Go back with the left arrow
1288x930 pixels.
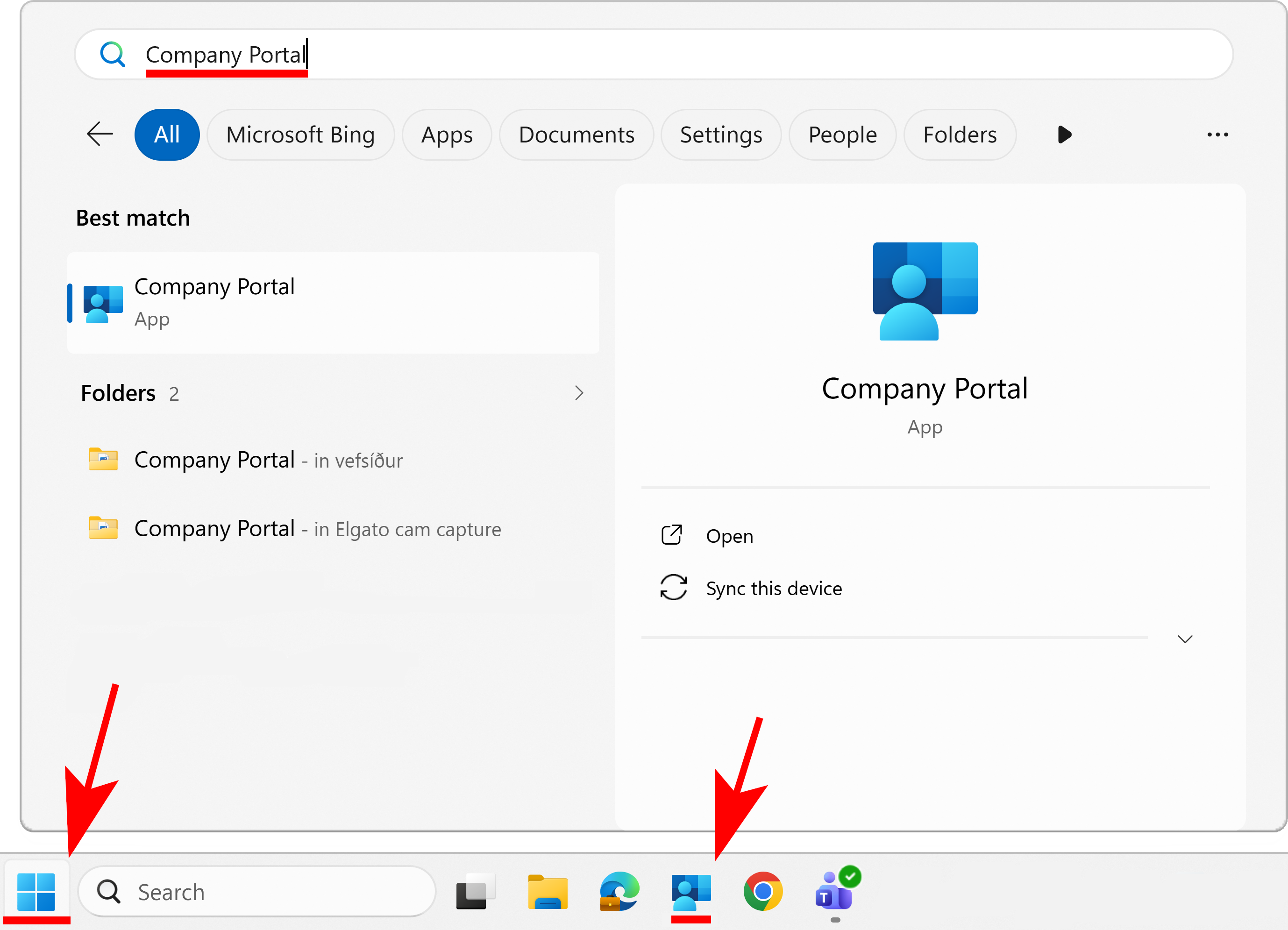[x=100, y=135]
